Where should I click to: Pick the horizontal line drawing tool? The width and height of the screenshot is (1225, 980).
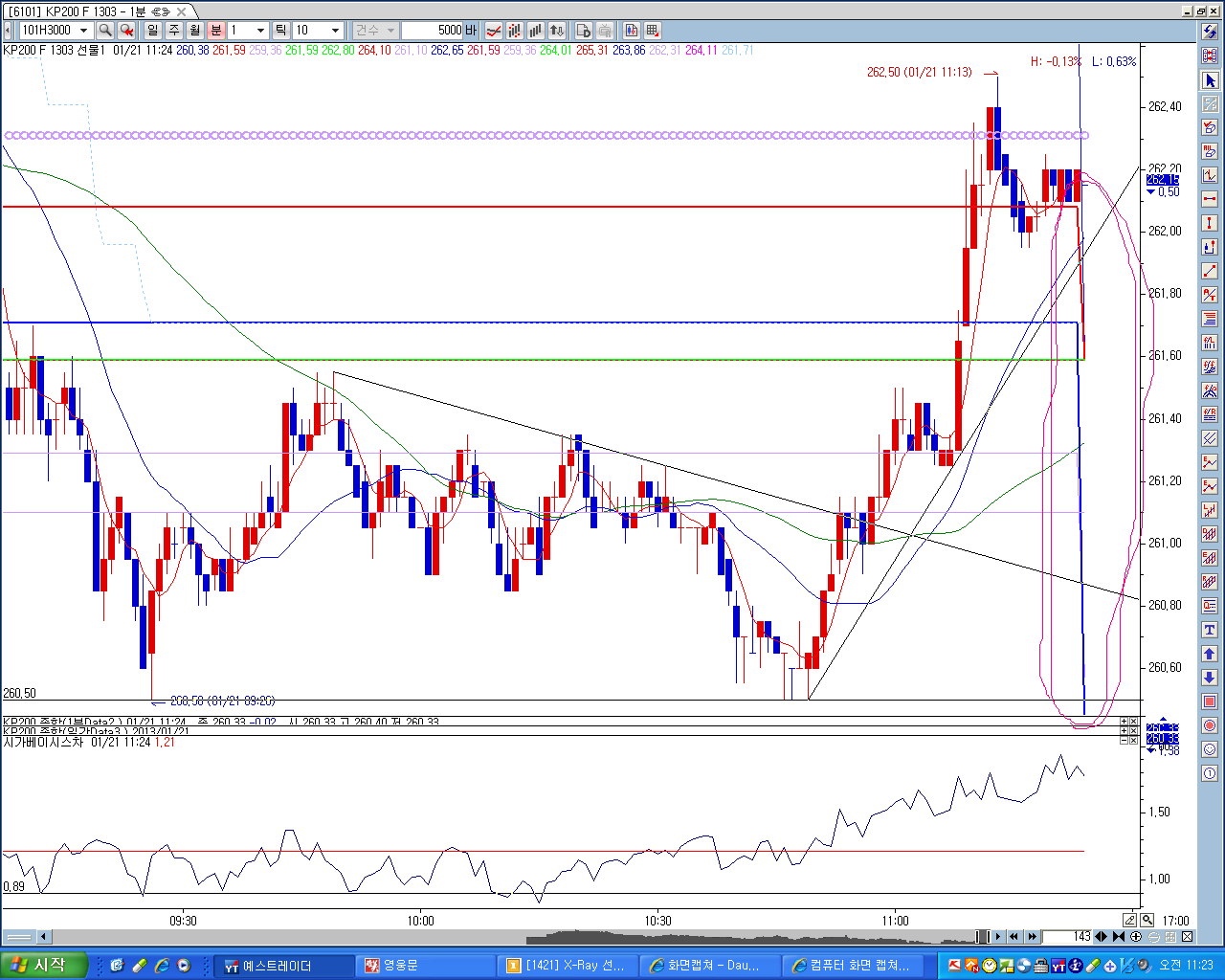[1210, 199]
